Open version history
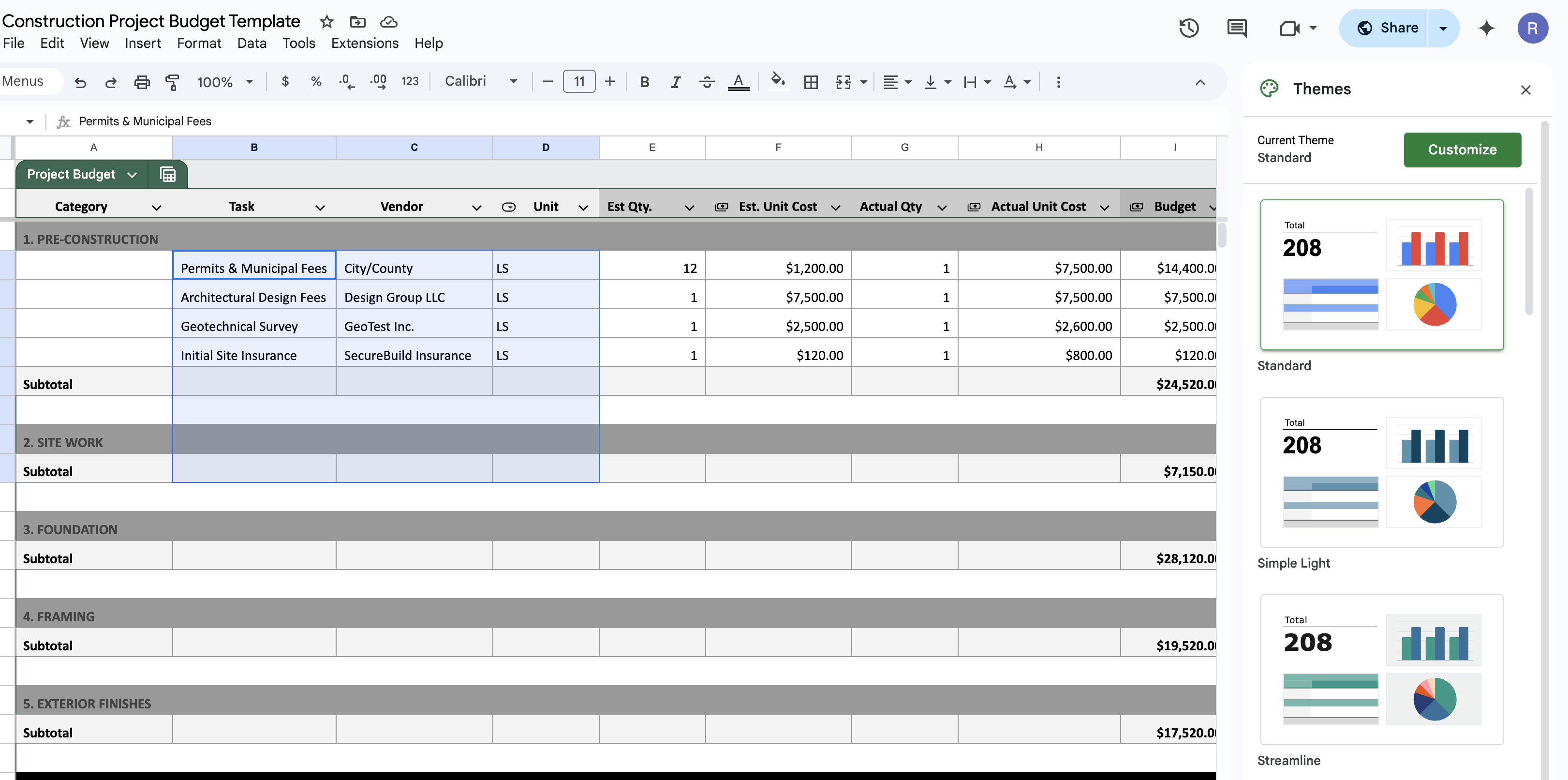Image resolution: width=1568 pixels, height=780 pixels. (x=1189, y=28)
